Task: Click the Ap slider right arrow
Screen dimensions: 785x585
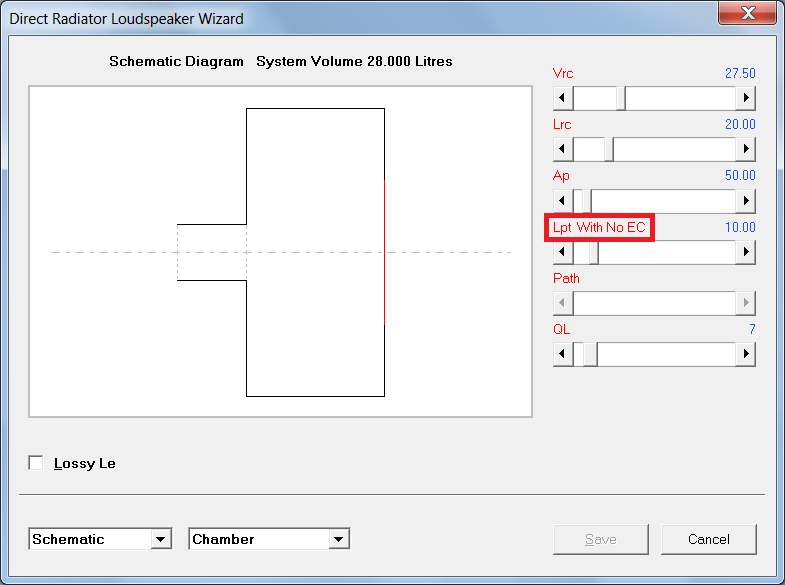Action: point(745,201)
